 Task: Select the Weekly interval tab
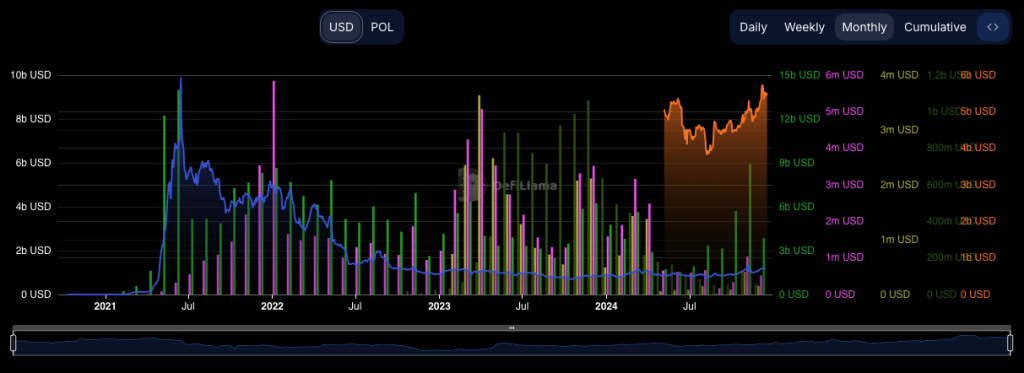click(804, 27)
